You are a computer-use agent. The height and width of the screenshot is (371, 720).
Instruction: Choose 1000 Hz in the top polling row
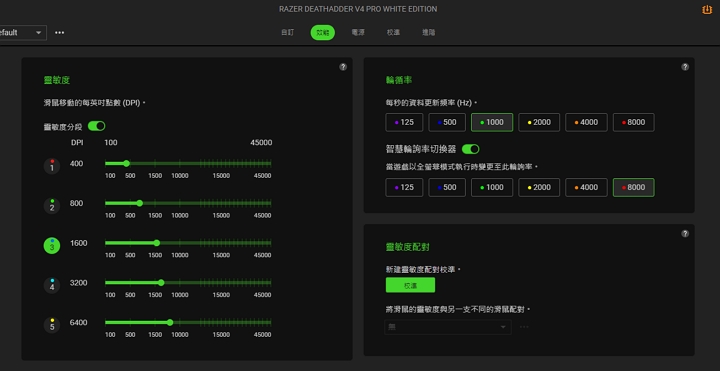pyautogui.click(x=492, y=123)
